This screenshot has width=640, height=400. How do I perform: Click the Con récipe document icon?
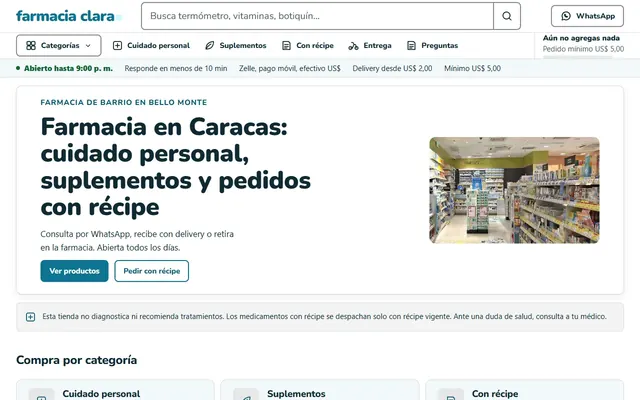point(286,45)
